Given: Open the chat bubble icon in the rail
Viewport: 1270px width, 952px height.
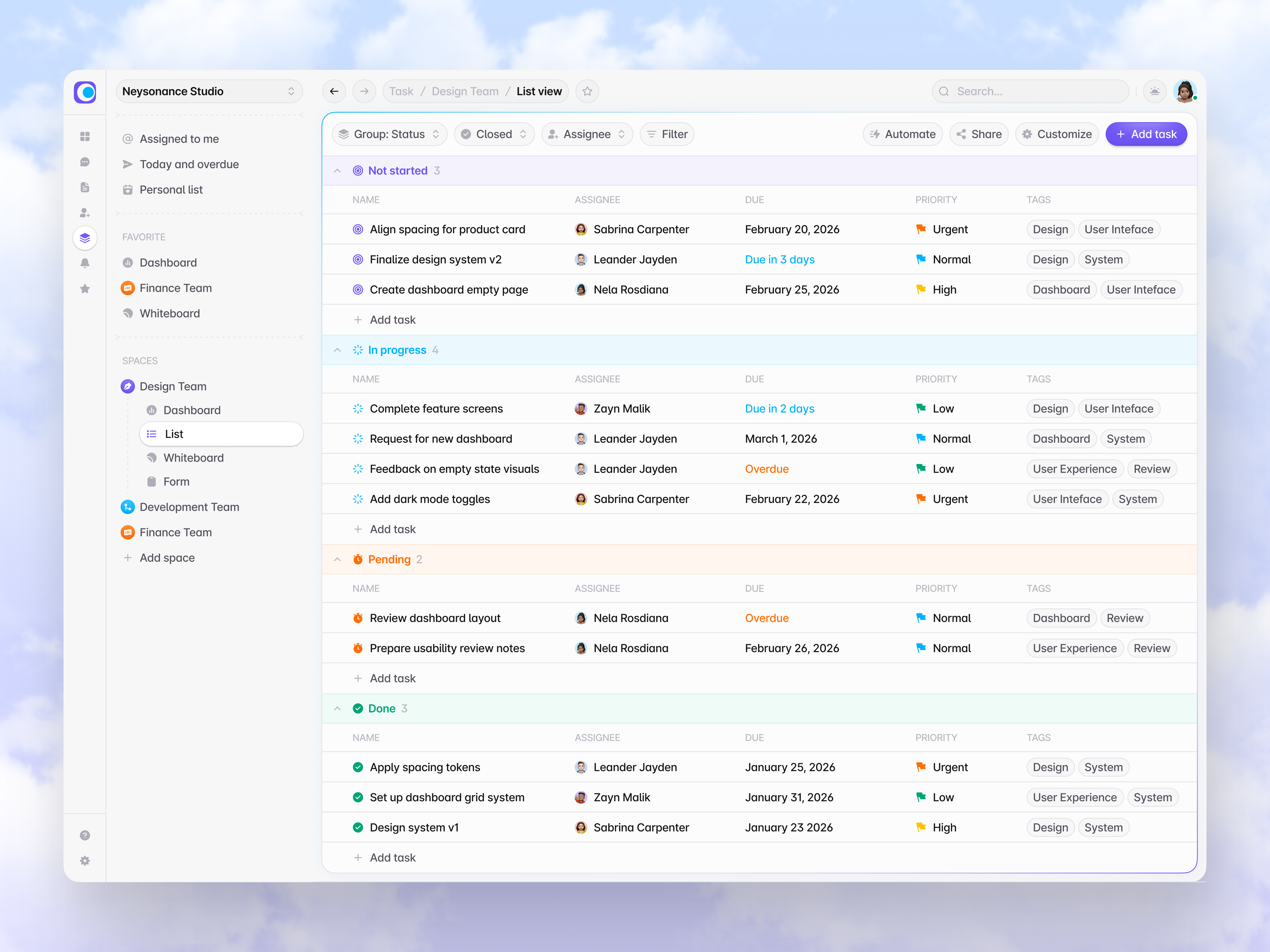Looking at the screenshot, I should (85, 162).
